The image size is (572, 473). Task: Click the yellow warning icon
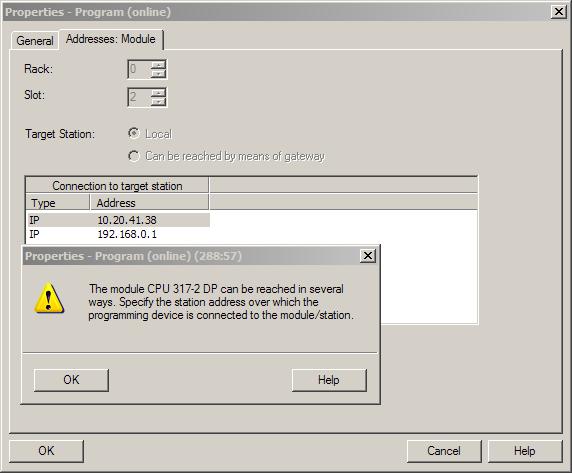point(49,298)
